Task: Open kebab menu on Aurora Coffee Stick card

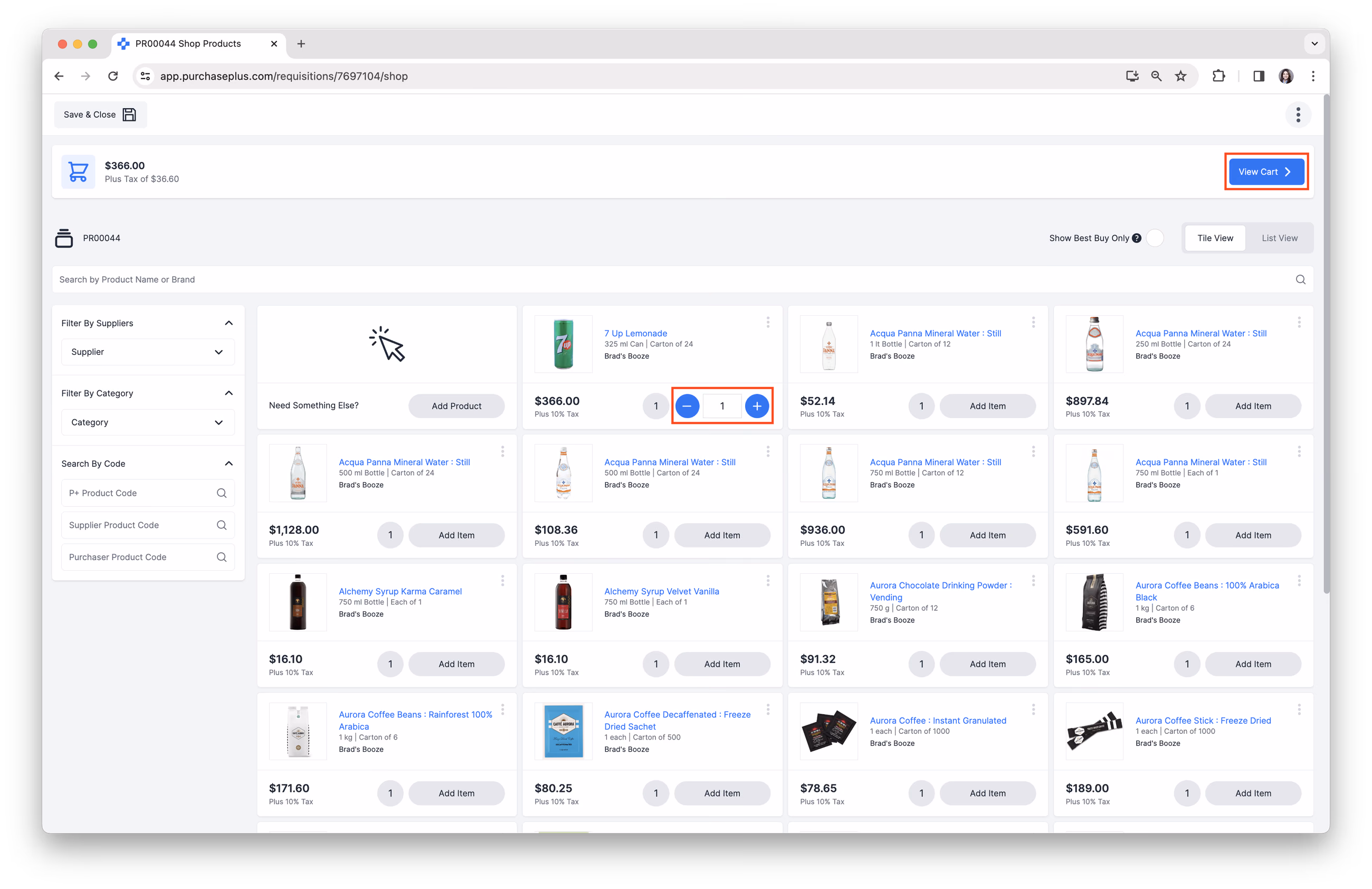Action: tap(1299, 710)
